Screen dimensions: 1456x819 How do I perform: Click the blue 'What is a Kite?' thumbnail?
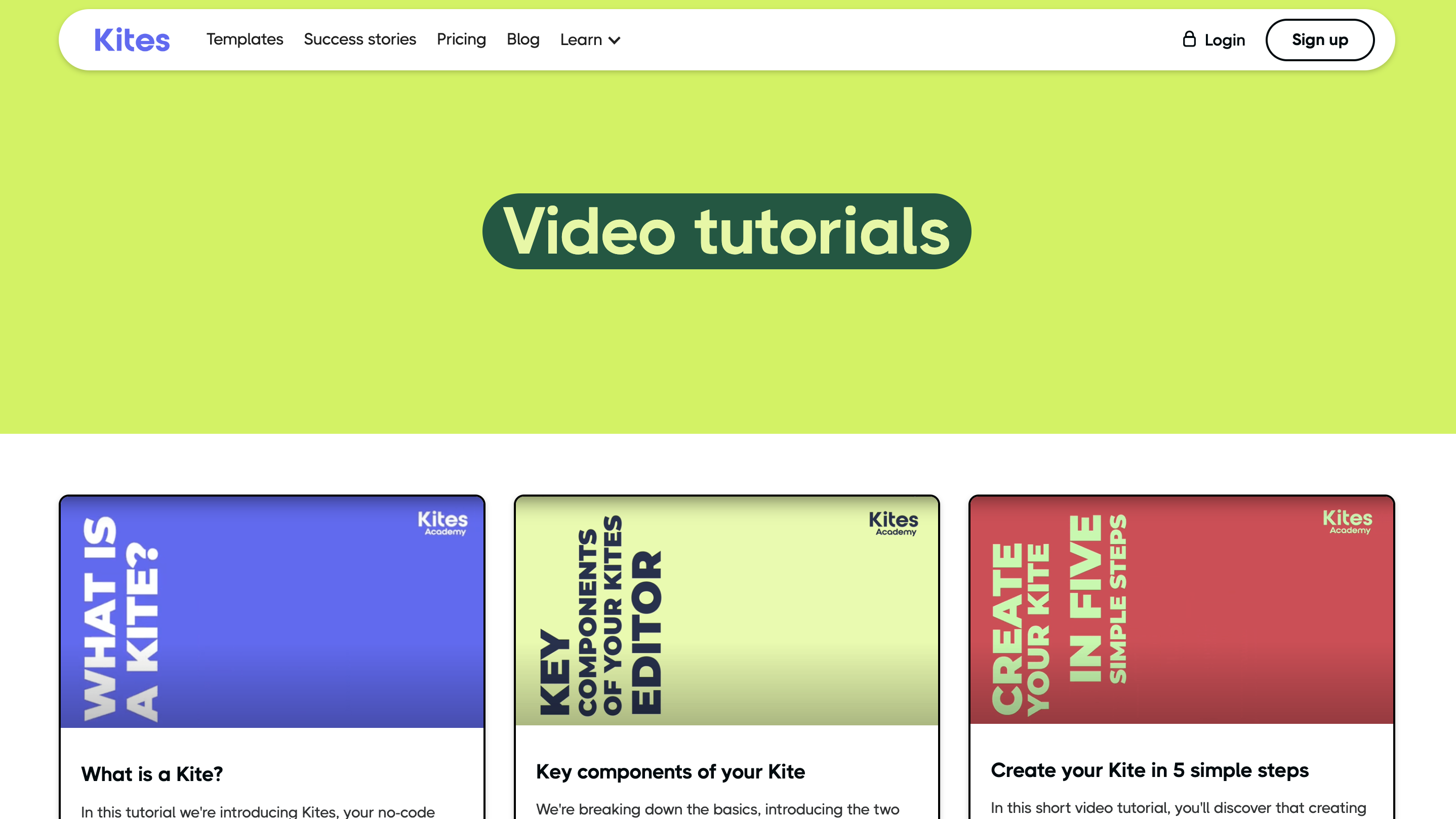272,610
